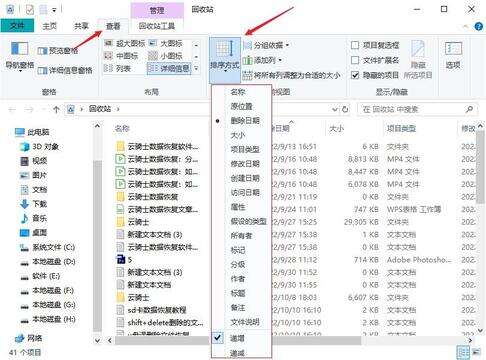Click the refresh button beside the address bar

[x=345, y=109]
